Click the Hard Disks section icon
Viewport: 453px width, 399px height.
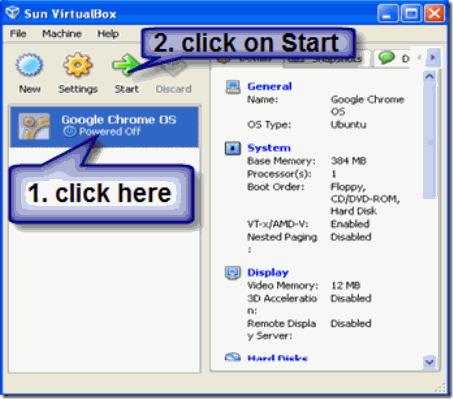tap(233, 357)
